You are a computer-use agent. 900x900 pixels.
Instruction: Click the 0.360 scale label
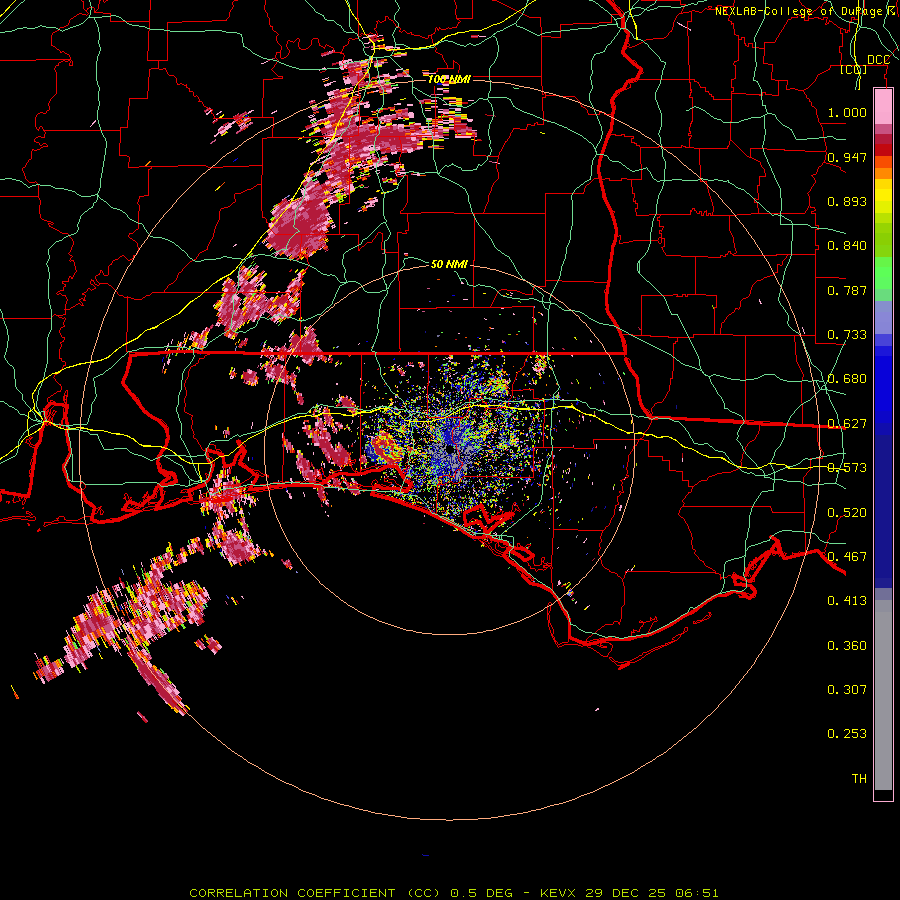847,646
